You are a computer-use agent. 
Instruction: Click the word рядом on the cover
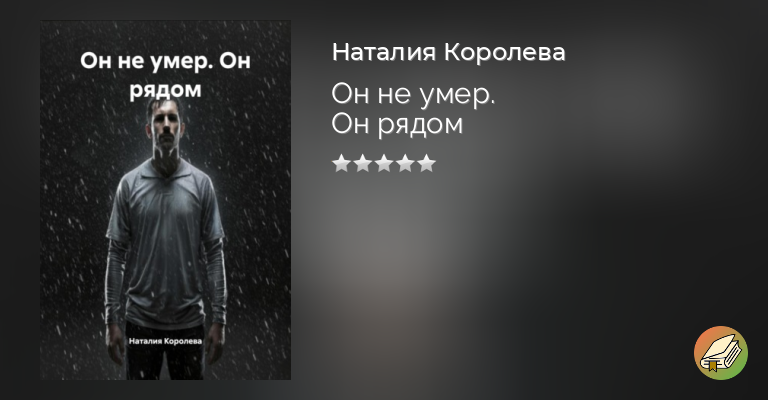(x=166, y=90)
